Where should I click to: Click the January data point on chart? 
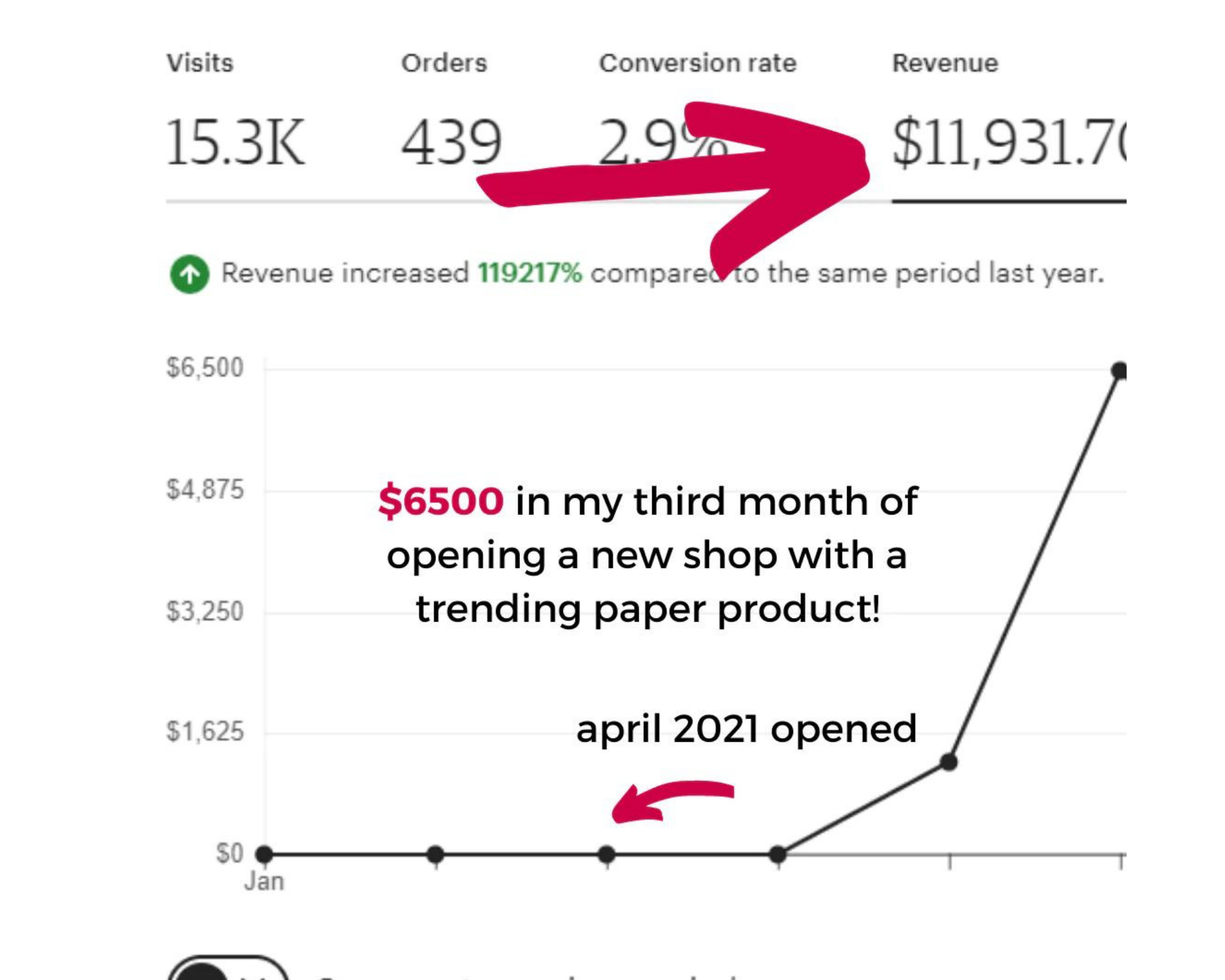(264, 854)
